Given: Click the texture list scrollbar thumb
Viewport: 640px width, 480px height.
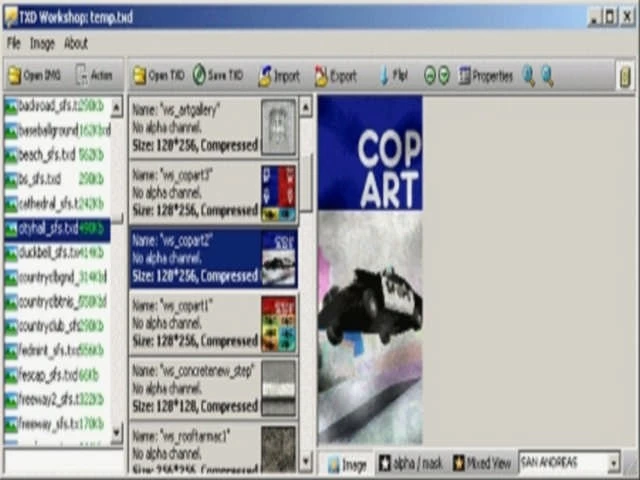Looking at the screenshot, I should tap(306, 182).
